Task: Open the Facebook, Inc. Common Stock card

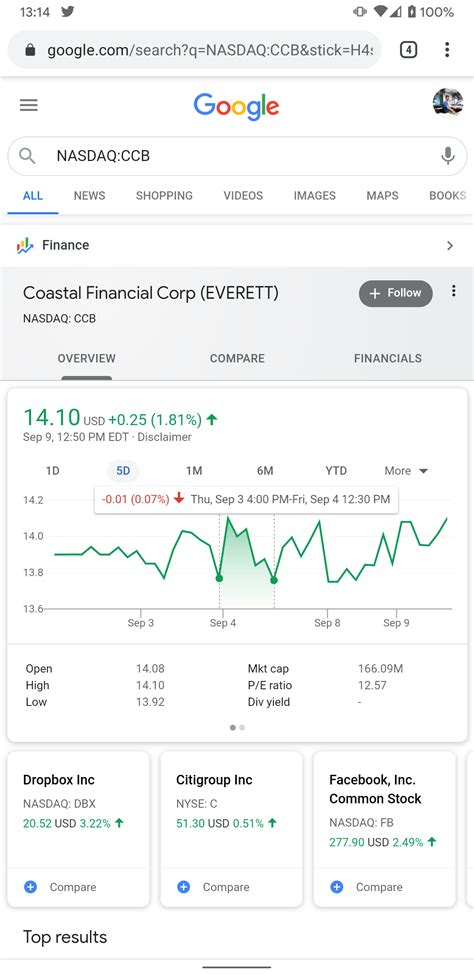Action: 384,829
